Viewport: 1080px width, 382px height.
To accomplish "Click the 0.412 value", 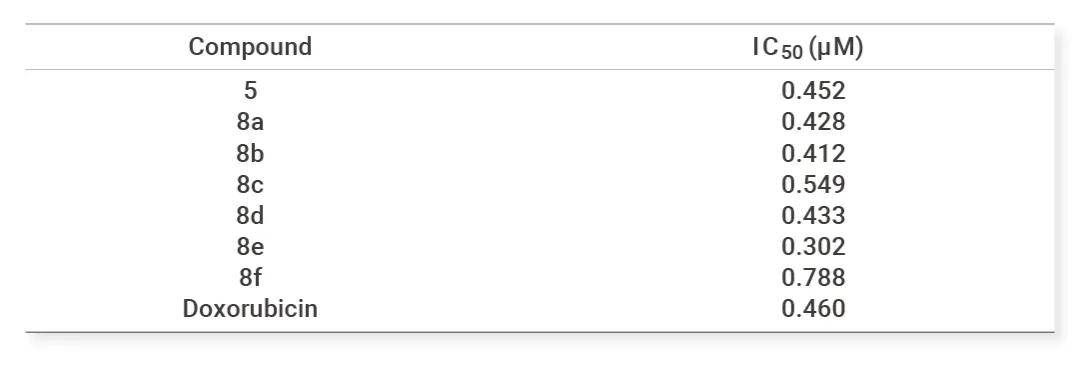I will point(813,153).
